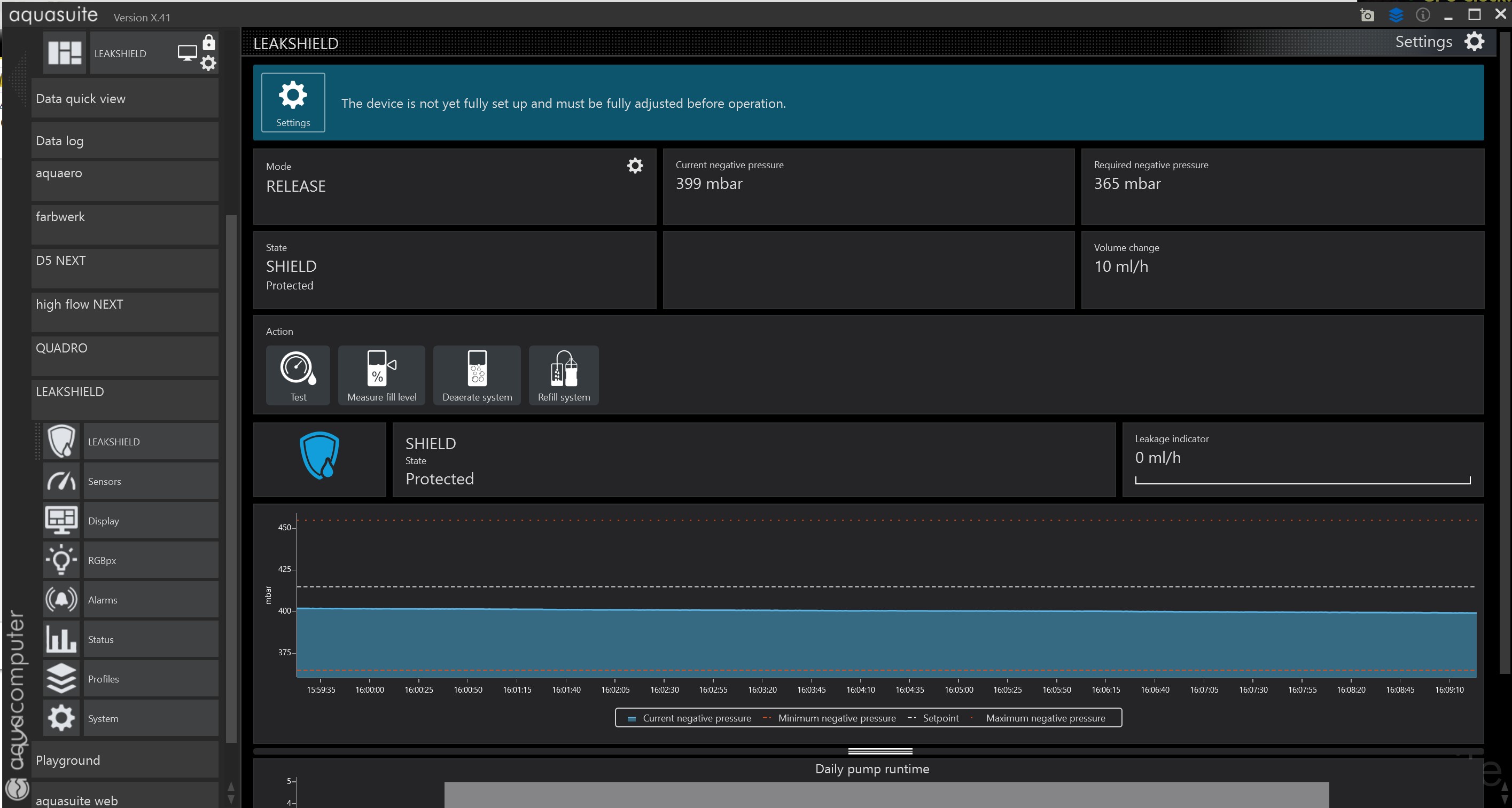Take a screenshot with camera icon
Viewport: 1512px width, 808px height.
pos(1367,15)
